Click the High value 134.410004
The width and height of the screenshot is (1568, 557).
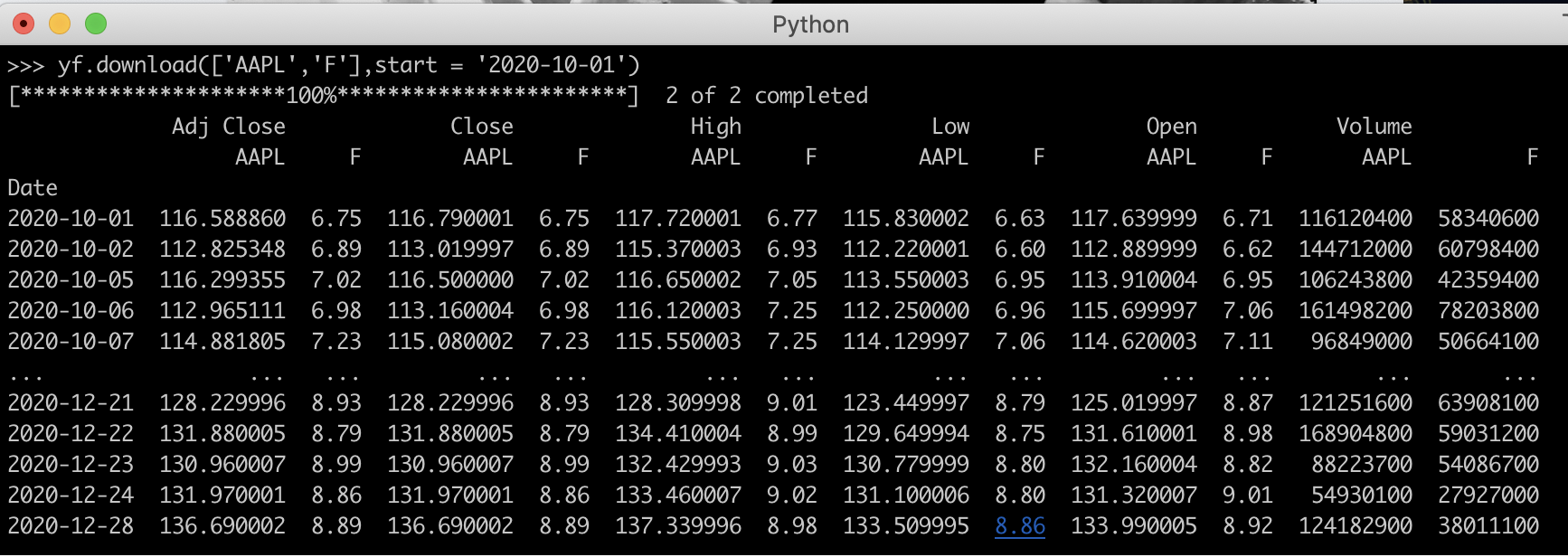click(678, 434)
